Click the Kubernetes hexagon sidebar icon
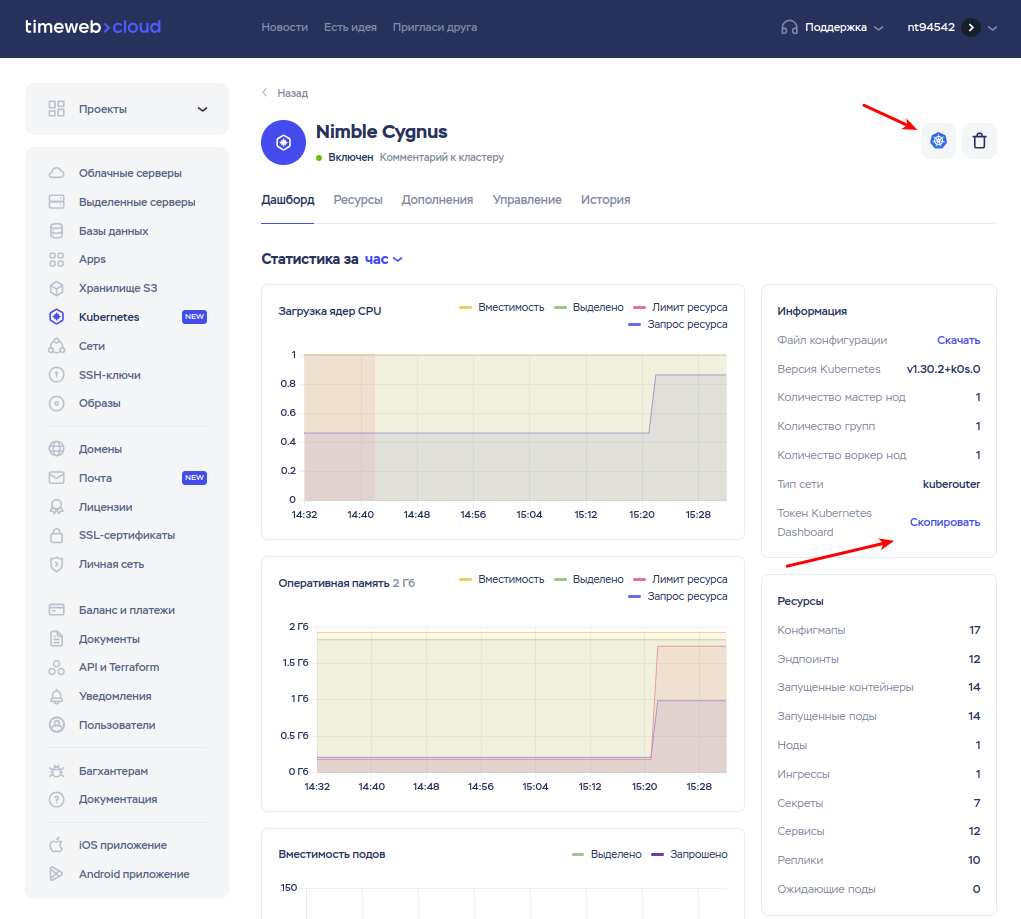Screen dimensions: 1021x919 pyautogui.click(x=57, y=317)
